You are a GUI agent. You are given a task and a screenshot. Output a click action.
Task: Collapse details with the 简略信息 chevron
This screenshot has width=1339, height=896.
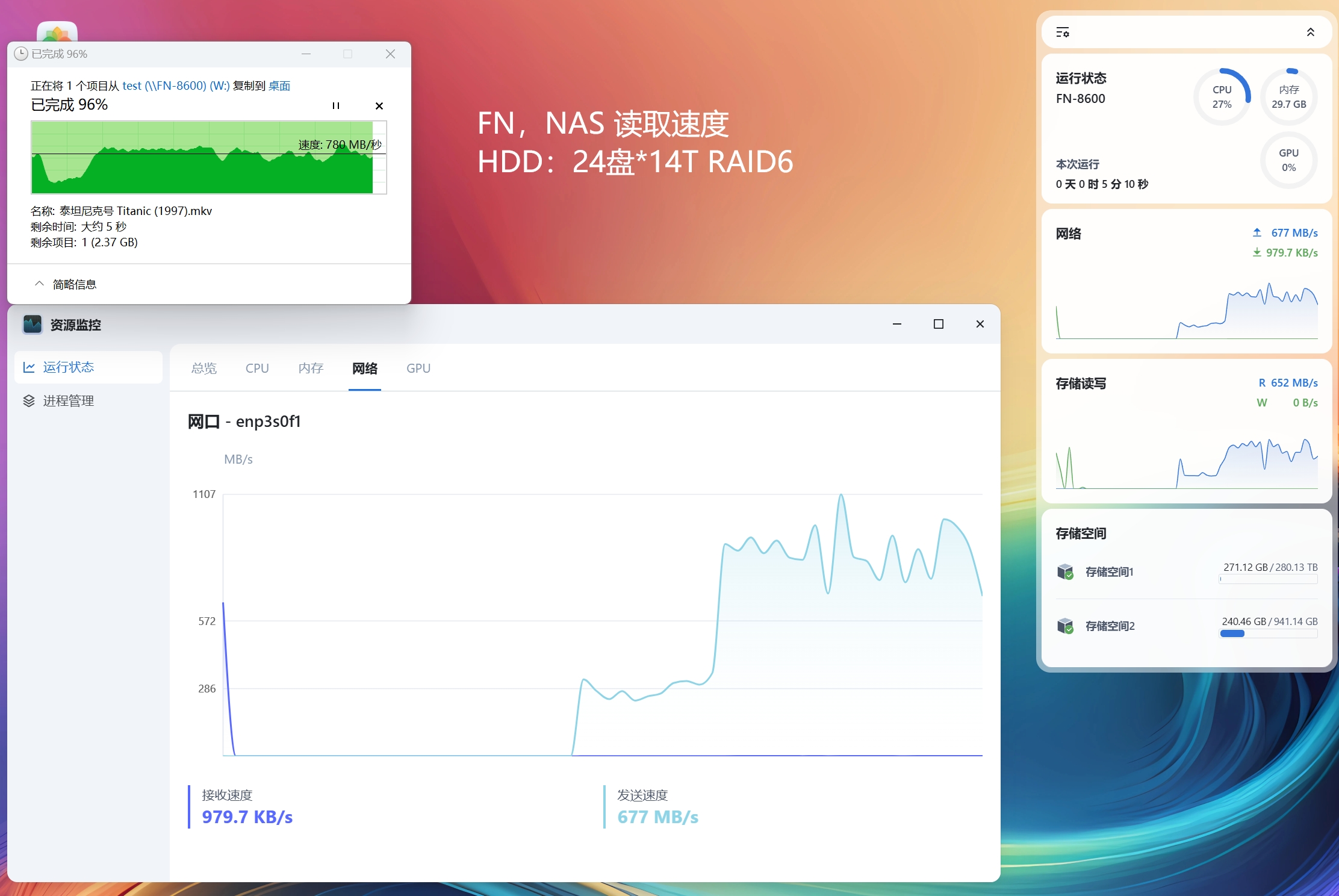[x=40, y=284]
